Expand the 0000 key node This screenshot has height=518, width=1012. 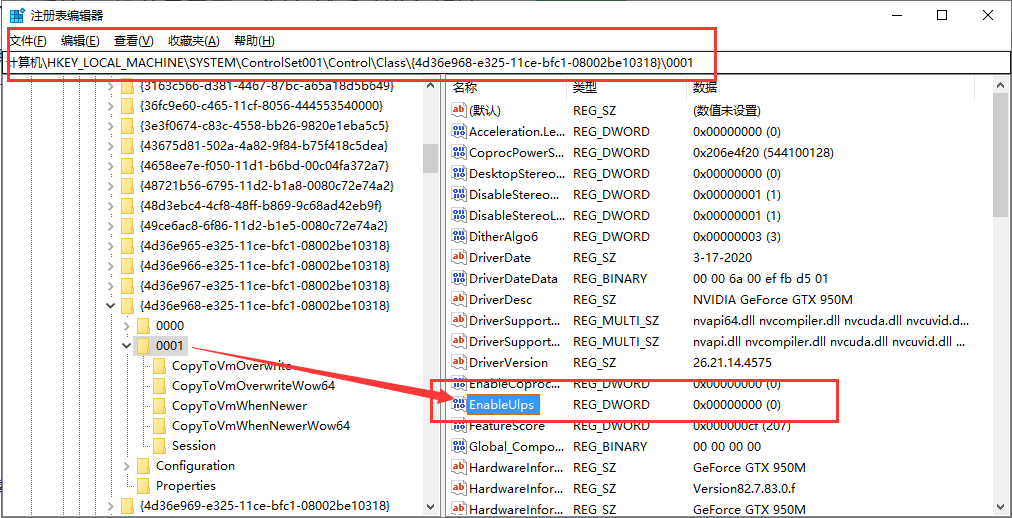(126, 326)
